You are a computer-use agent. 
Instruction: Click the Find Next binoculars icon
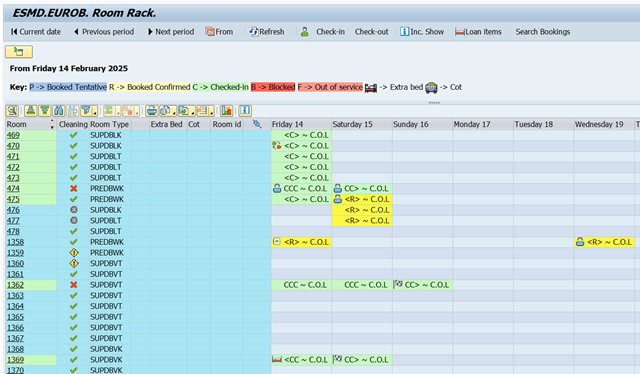[x=72, y=111]
